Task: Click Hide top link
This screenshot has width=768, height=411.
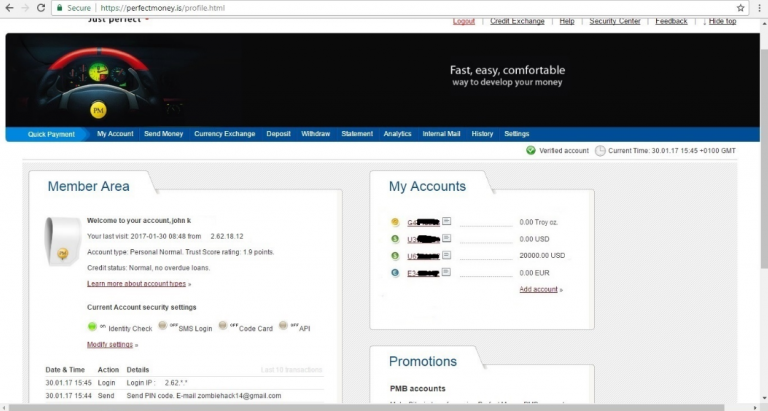Action: tap(722, 21)
